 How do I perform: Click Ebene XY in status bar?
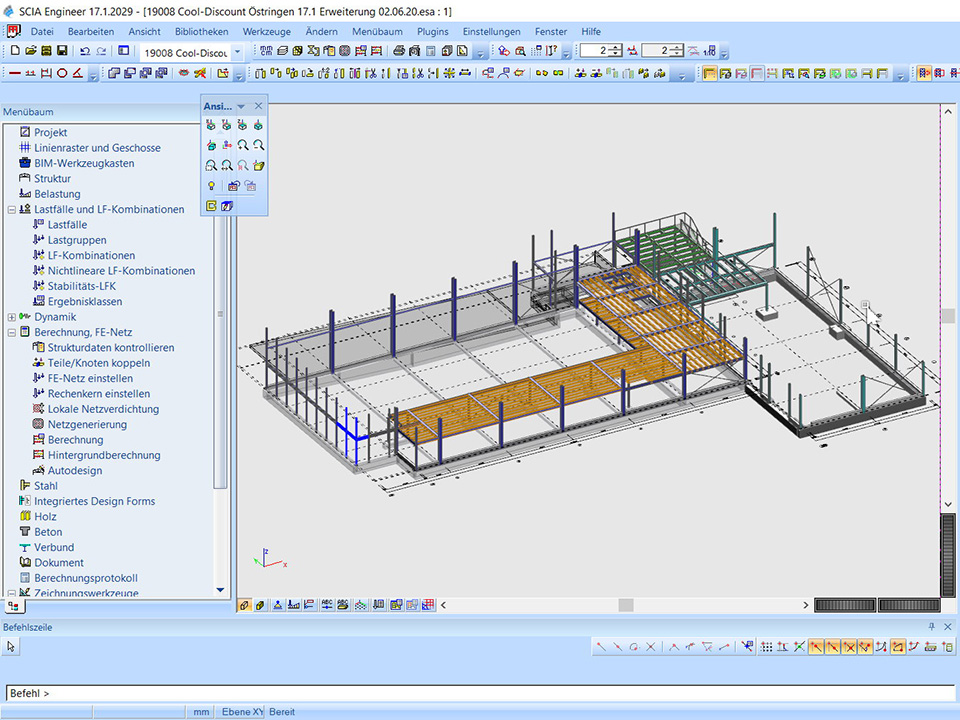point(242,712)
